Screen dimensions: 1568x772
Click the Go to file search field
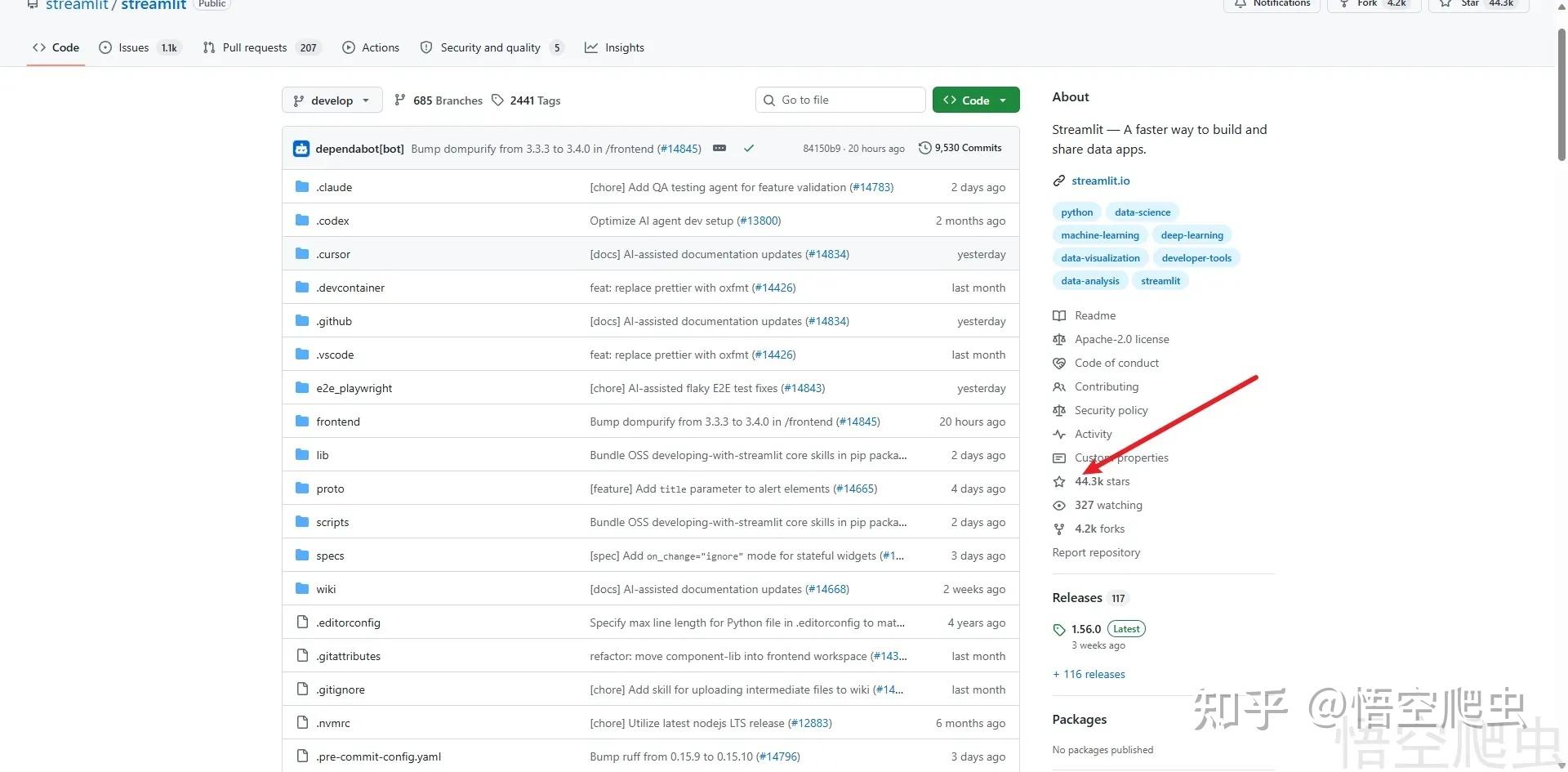(x=840, y=100)
